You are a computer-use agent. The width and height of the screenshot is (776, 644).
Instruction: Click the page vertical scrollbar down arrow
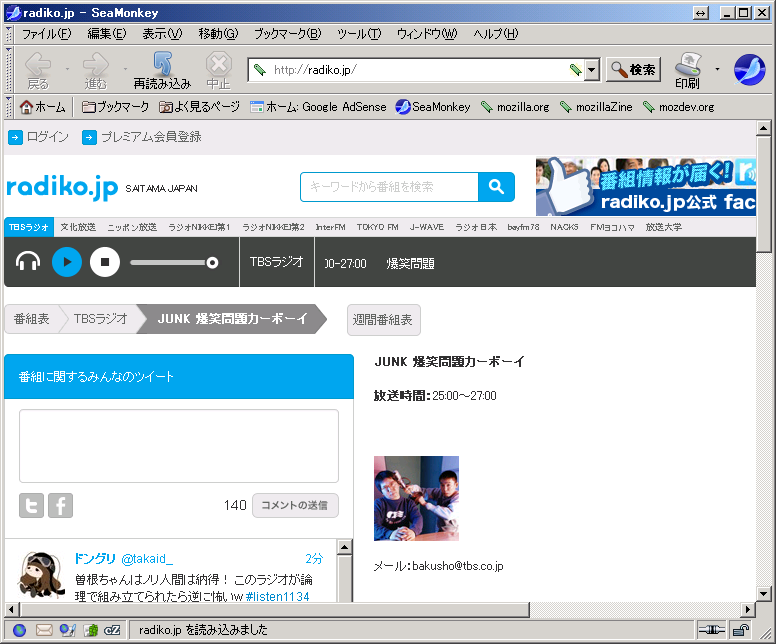pyautogui.click(x=763, y=593)
